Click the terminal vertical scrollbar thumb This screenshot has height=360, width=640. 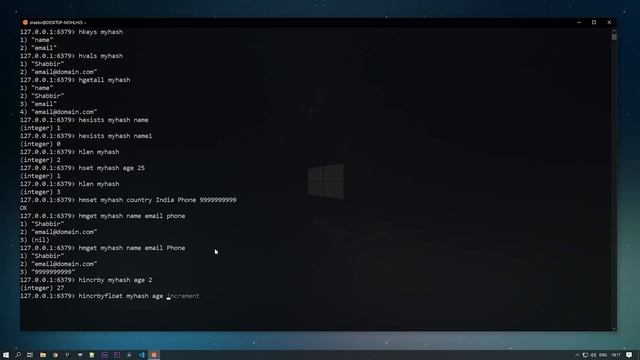tap(614, 36)
